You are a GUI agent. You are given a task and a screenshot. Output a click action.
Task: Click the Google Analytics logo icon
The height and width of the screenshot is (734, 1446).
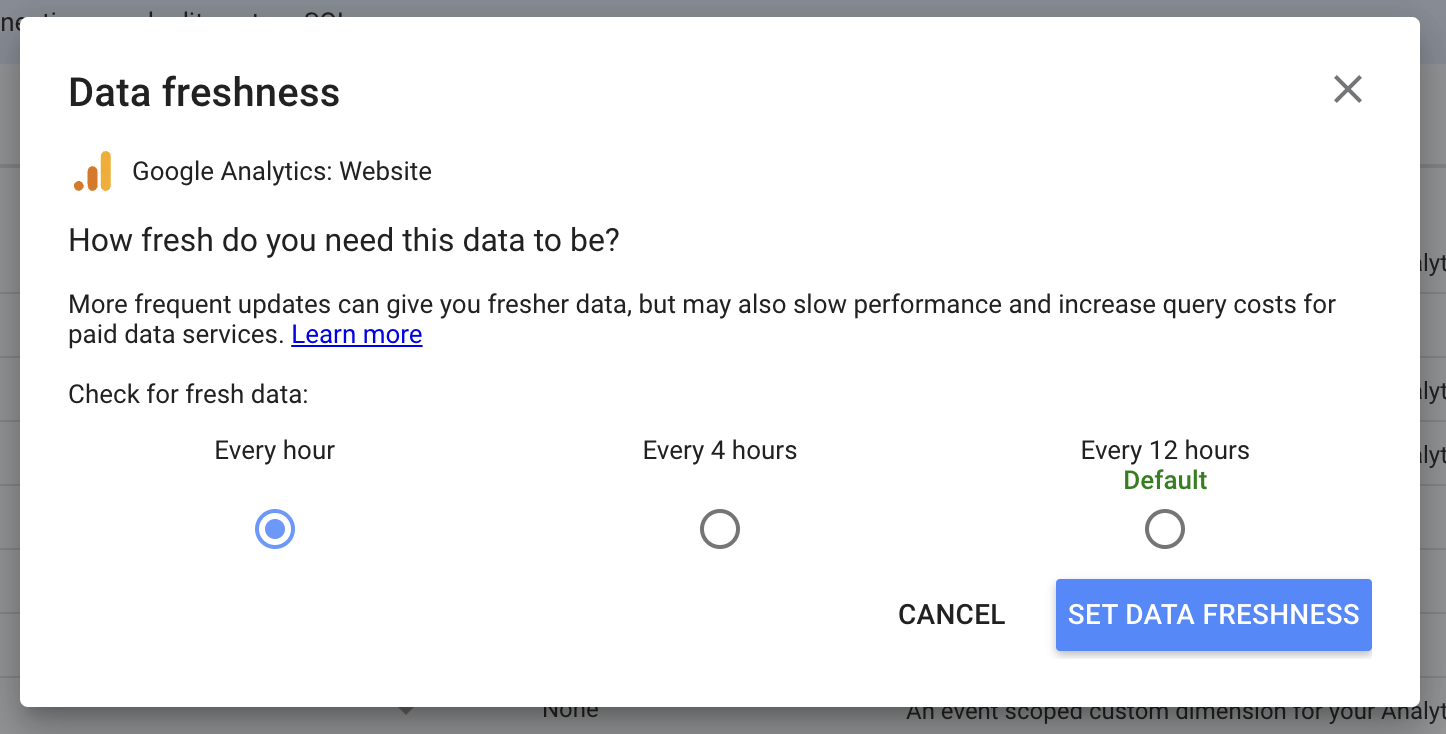pos(92,170)
